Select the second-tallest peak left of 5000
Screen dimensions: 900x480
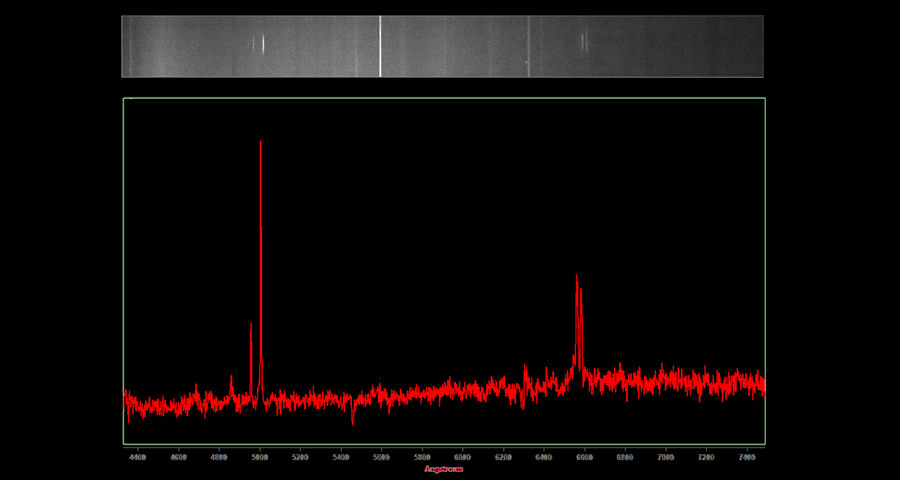coord(251,326)
